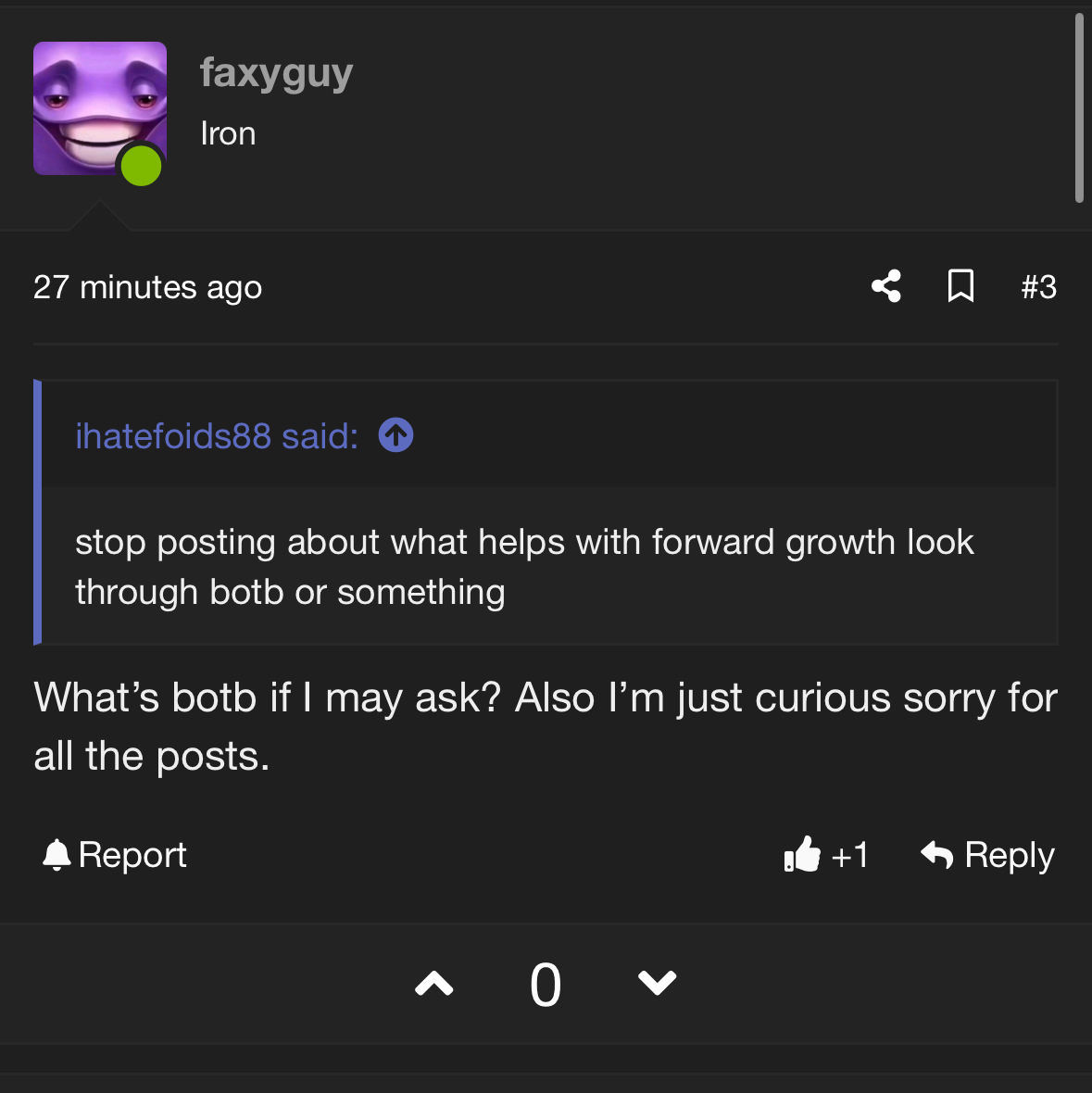Downvote the post with down chevron
This screenshot has height=1093, width=1092.
pos(658,984)
